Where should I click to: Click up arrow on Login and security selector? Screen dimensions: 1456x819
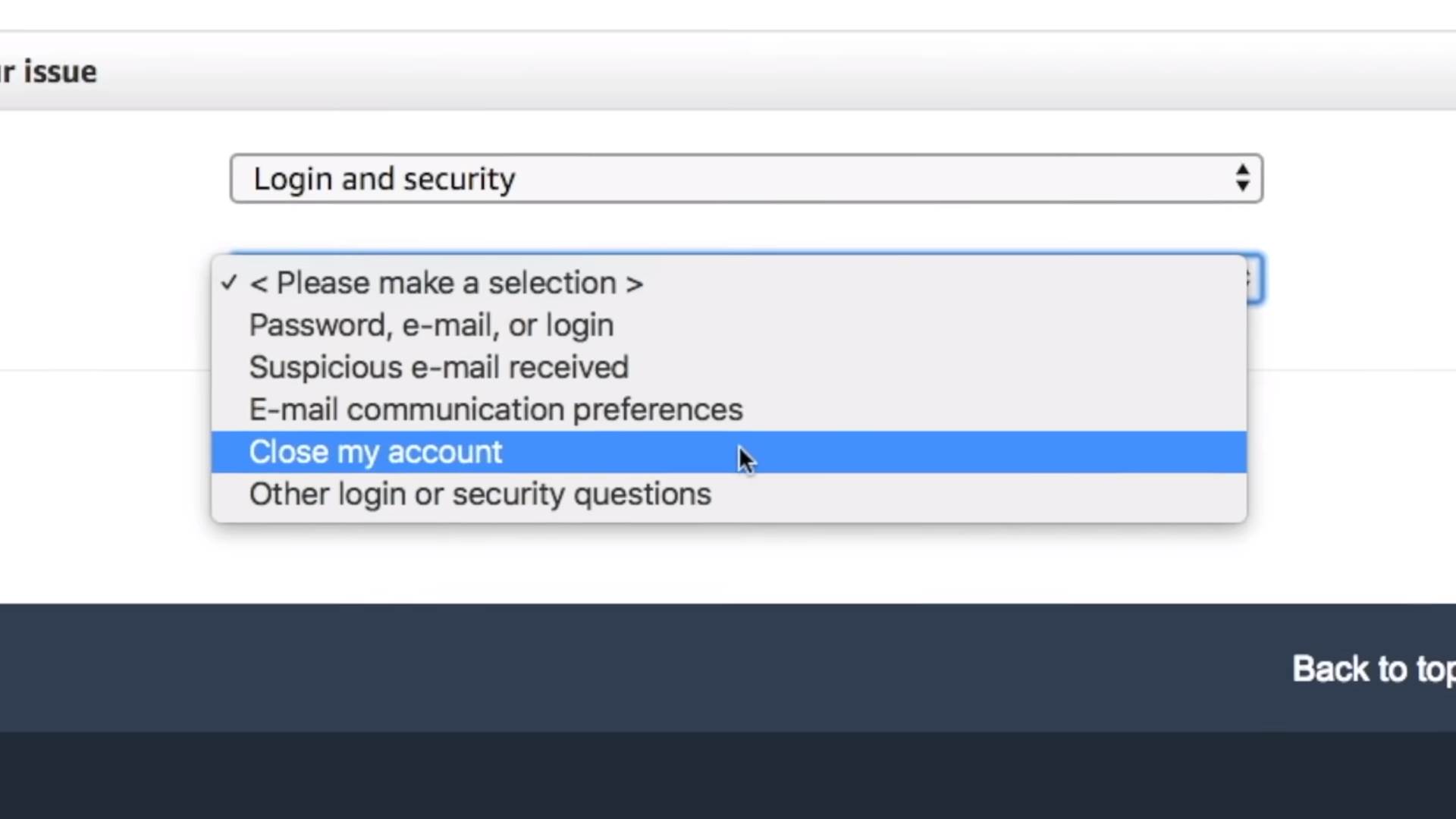coord(1242,170)
